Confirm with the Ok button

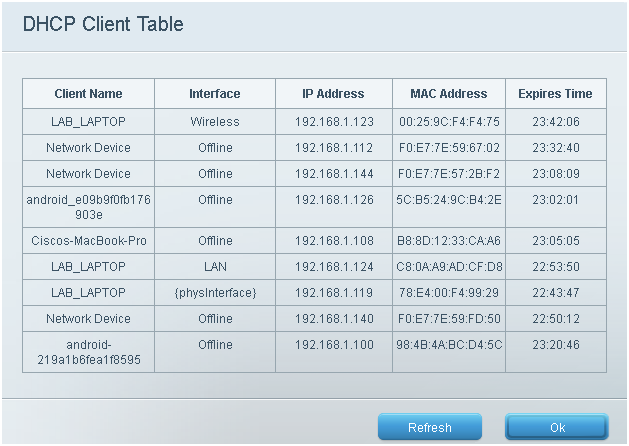557,427
